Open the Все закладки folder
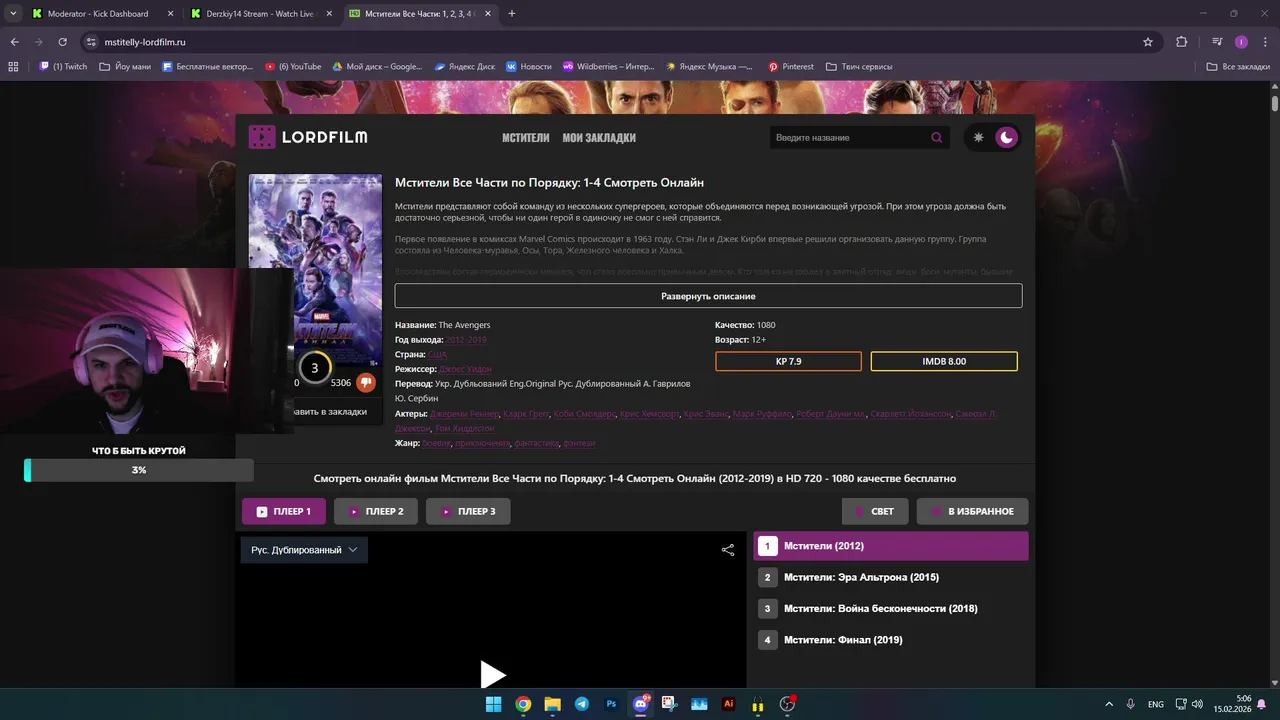 (x=1238, y=67)
